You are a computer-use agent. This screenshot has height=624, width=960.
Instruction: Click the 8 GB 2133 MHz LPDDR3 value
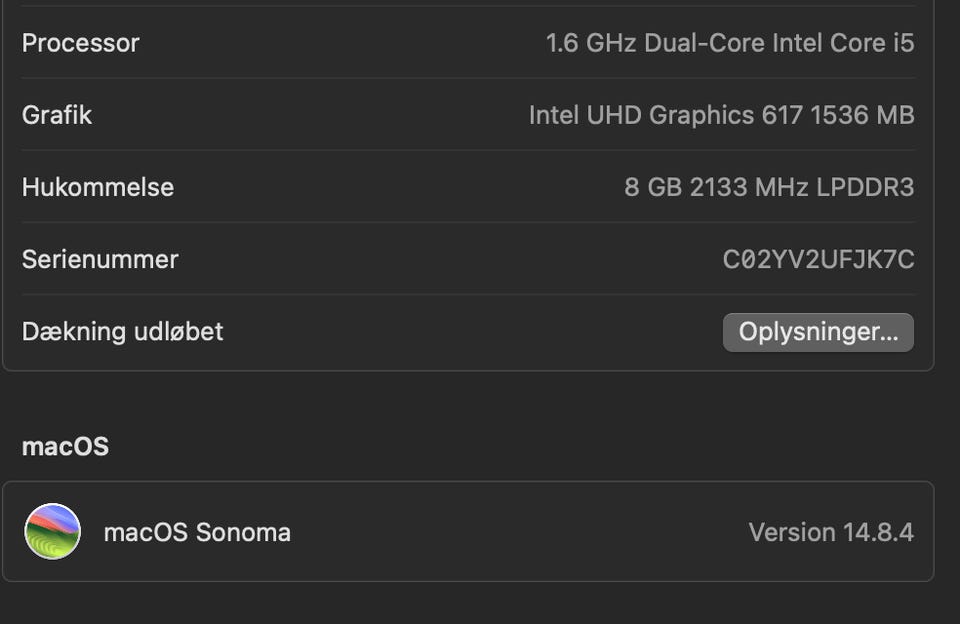768,187
